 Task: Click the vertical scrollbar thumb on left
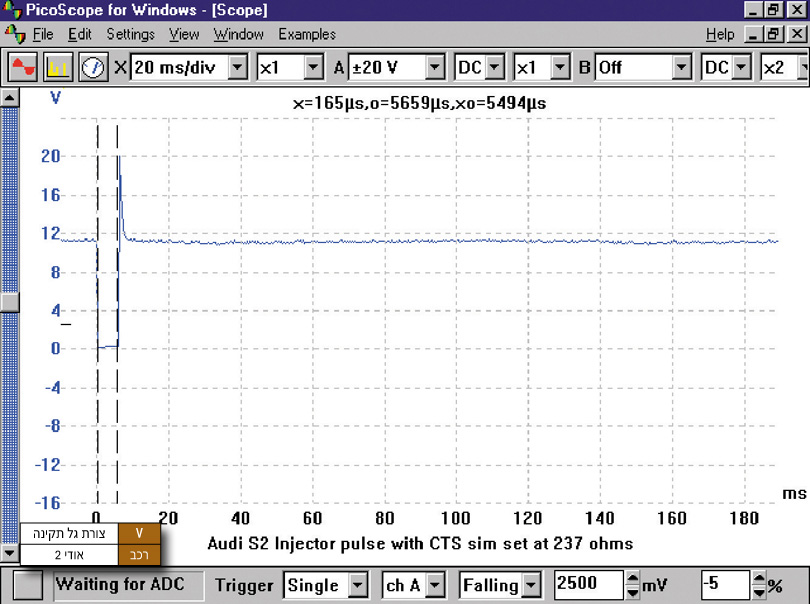[9, 302]
